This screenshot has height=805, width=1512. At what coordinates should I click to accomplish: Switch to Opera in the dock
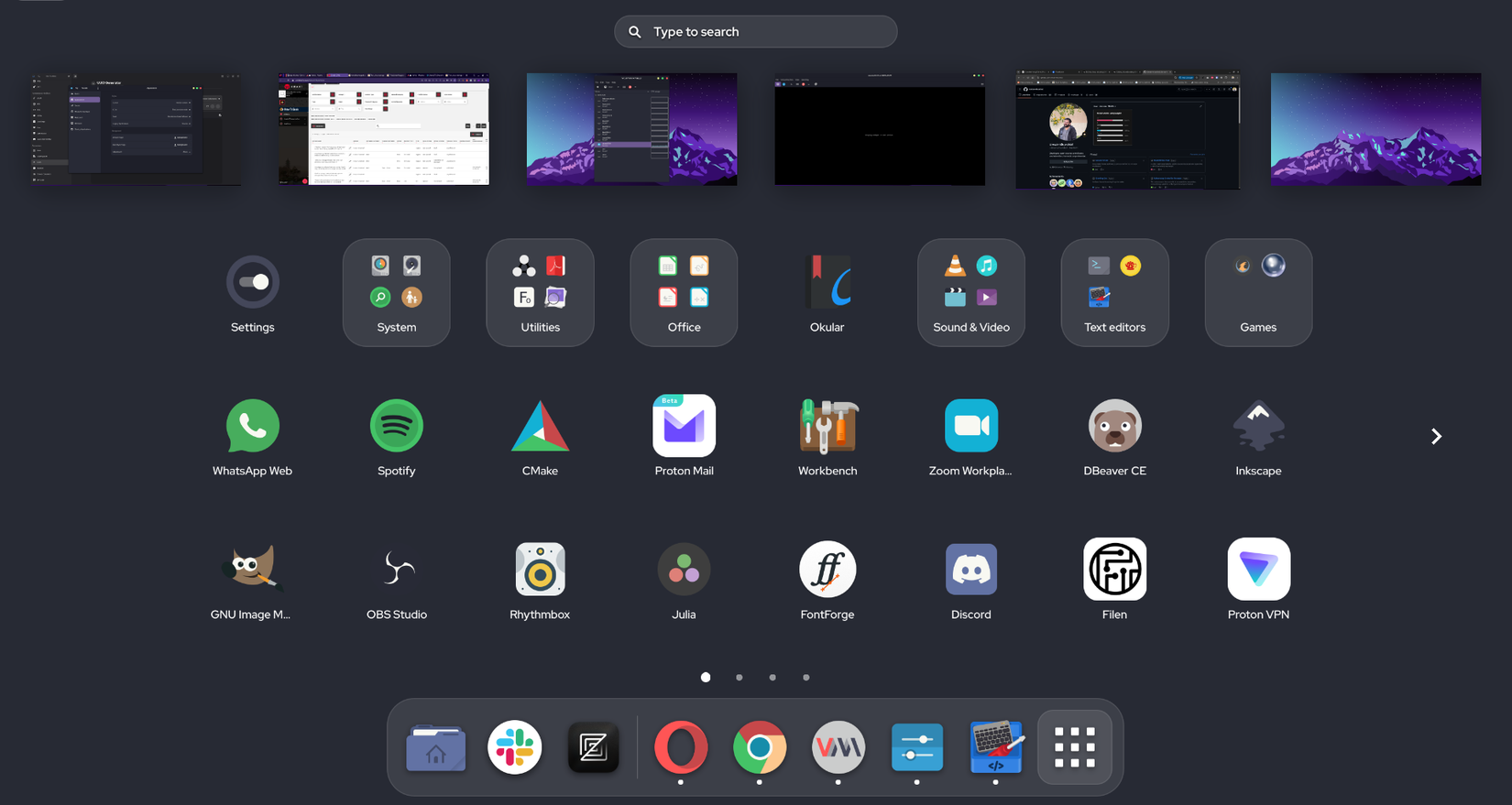click(x=681, y=747)
